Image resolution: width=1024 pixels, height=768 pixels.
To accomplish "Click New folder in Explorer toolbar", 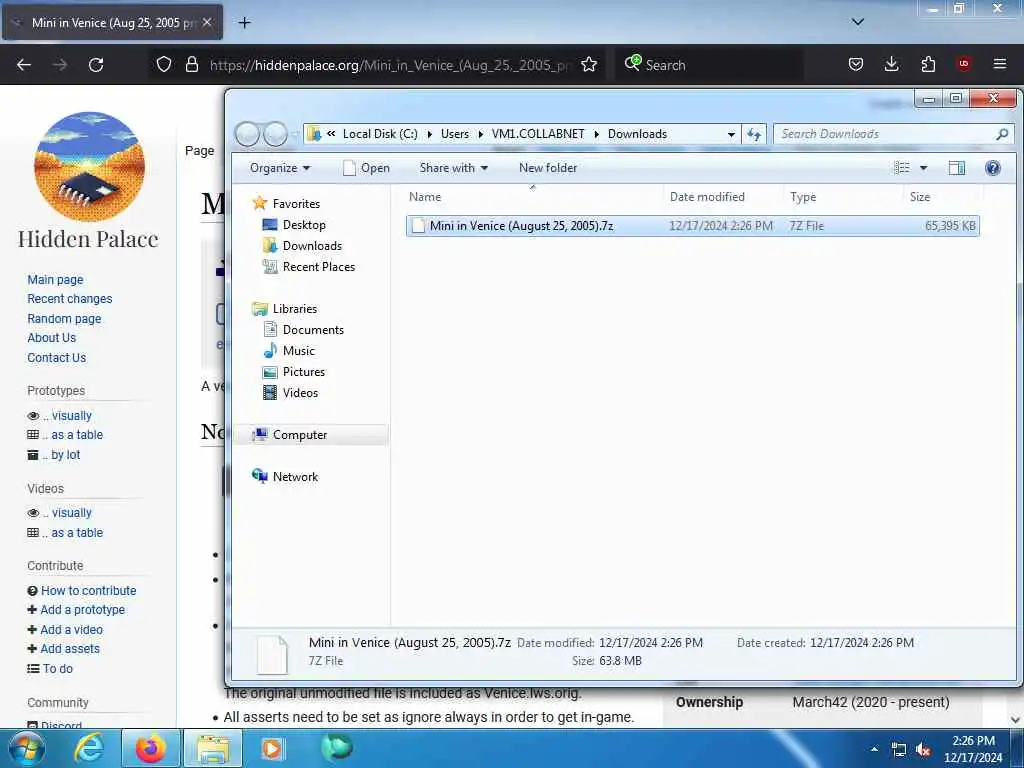I will 548,168.
